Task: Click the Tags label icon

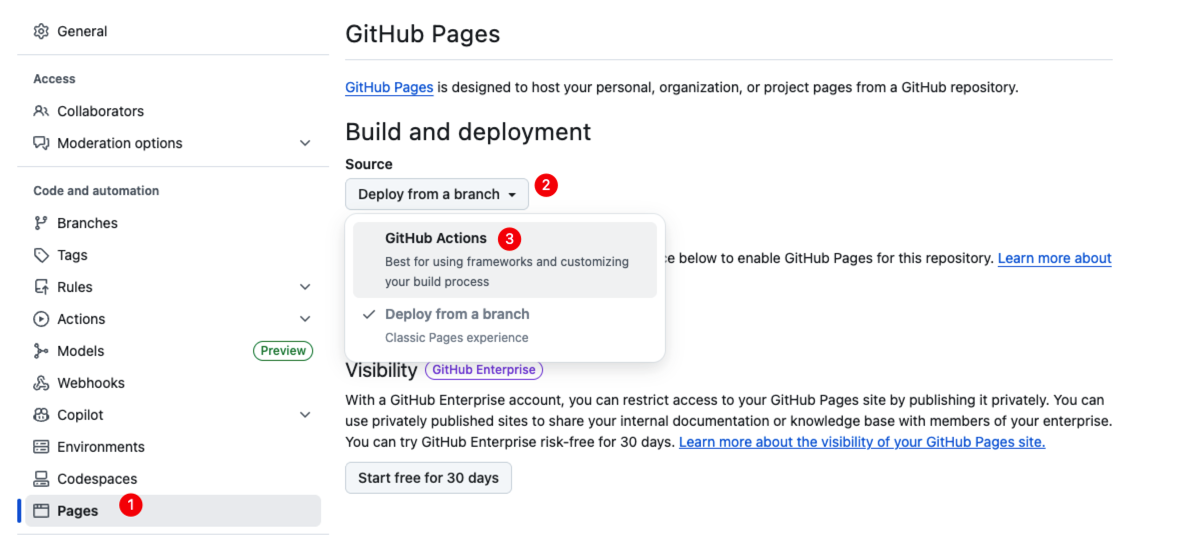Action: 41,255
